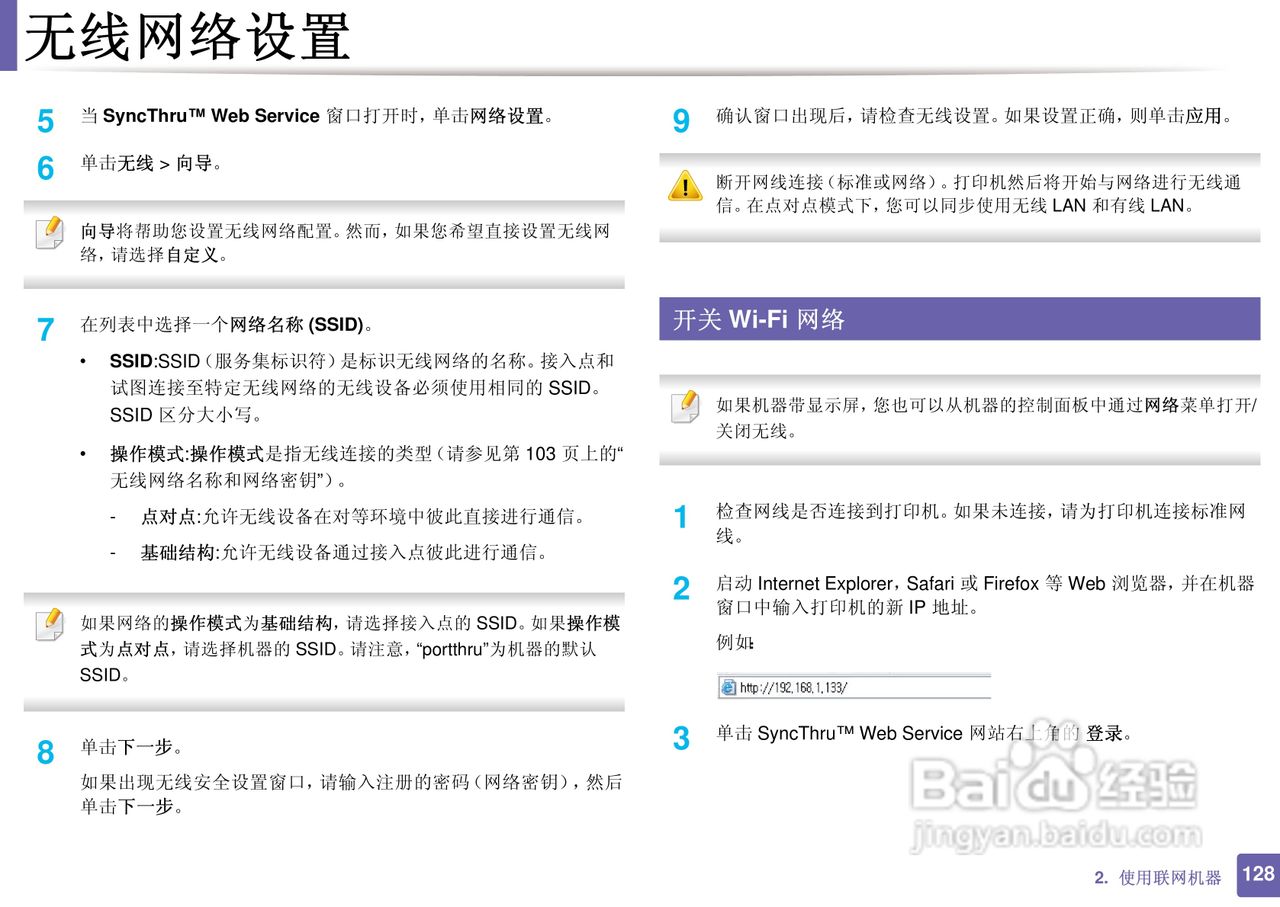
Task: Click the line 基础结构:允许无线设备通过接入点
Action: [x=344, y=552]
